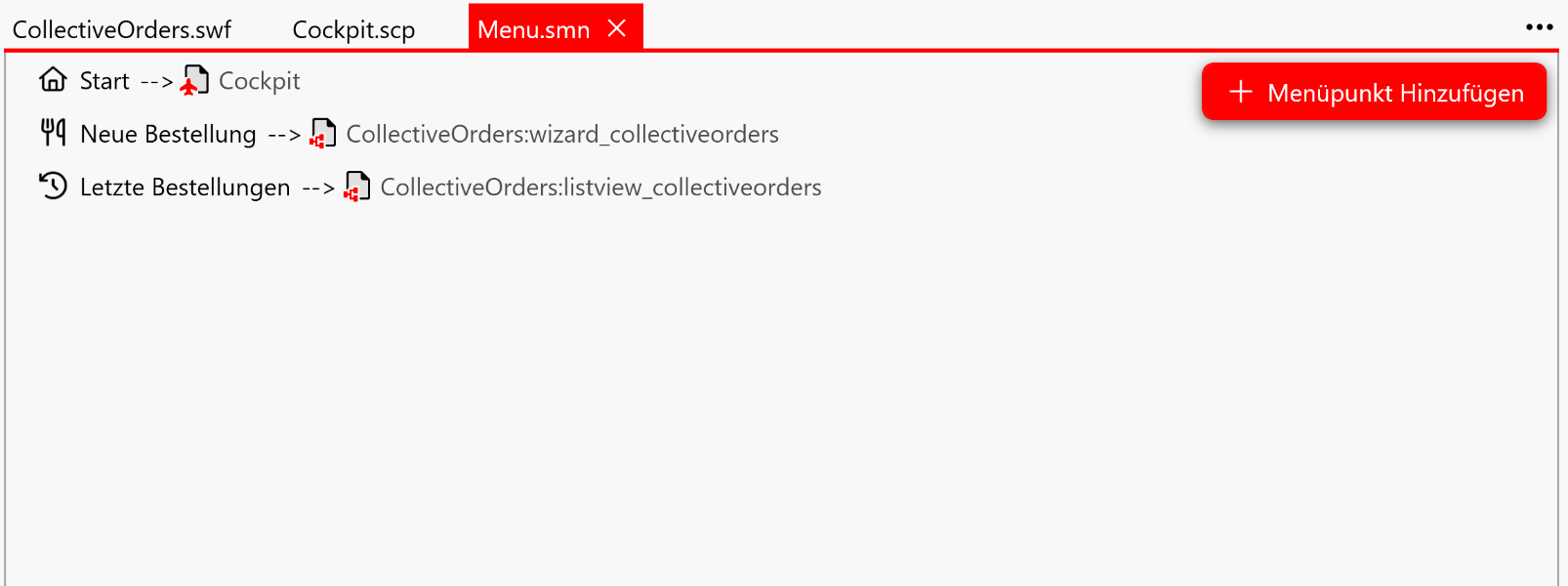
Task: Click the arrow next to Letzte Bestellungen
Action: tap(318, 188)
